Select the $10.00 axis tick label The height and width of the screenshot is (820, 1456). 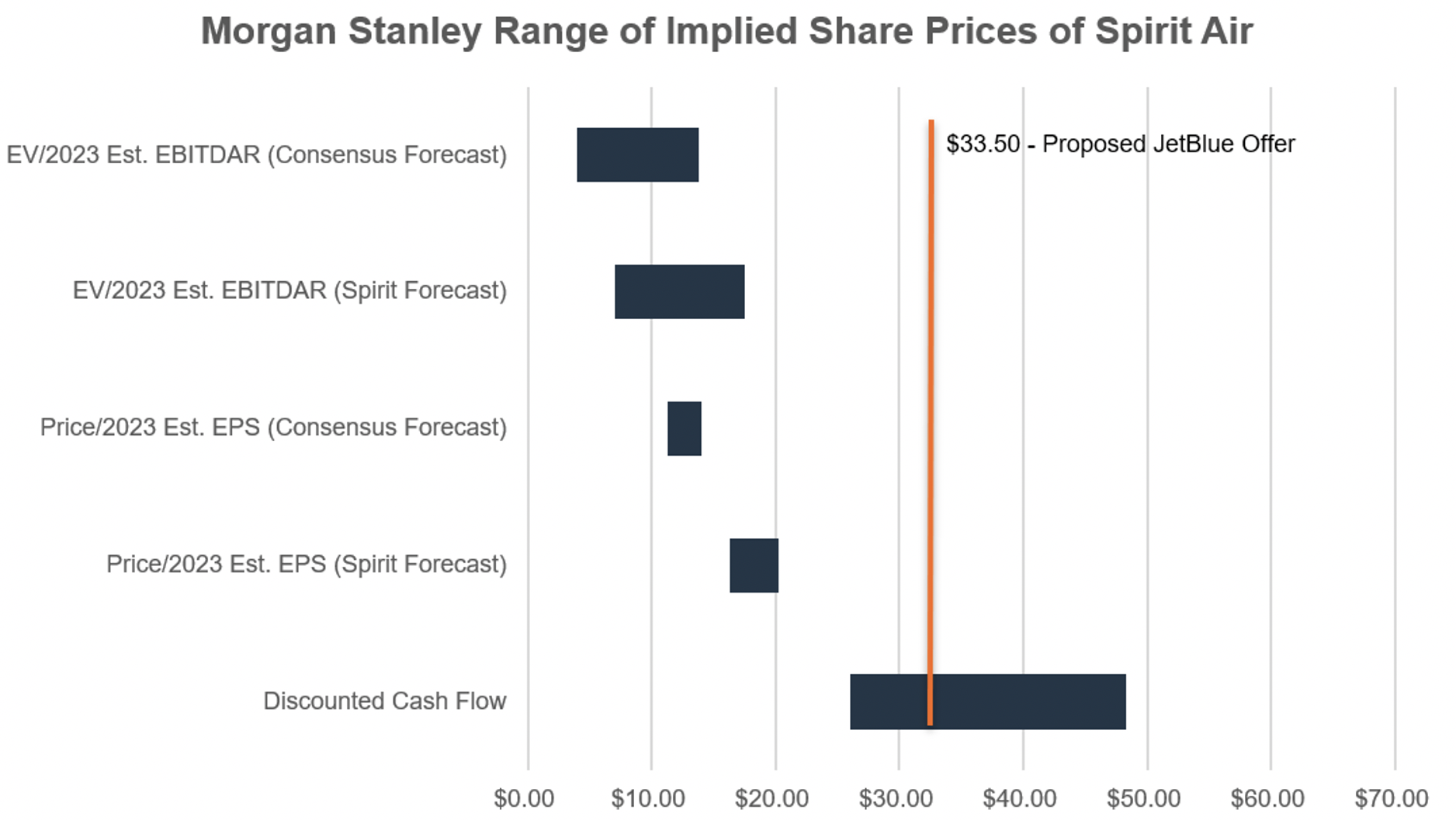click(x=648, y=798)
